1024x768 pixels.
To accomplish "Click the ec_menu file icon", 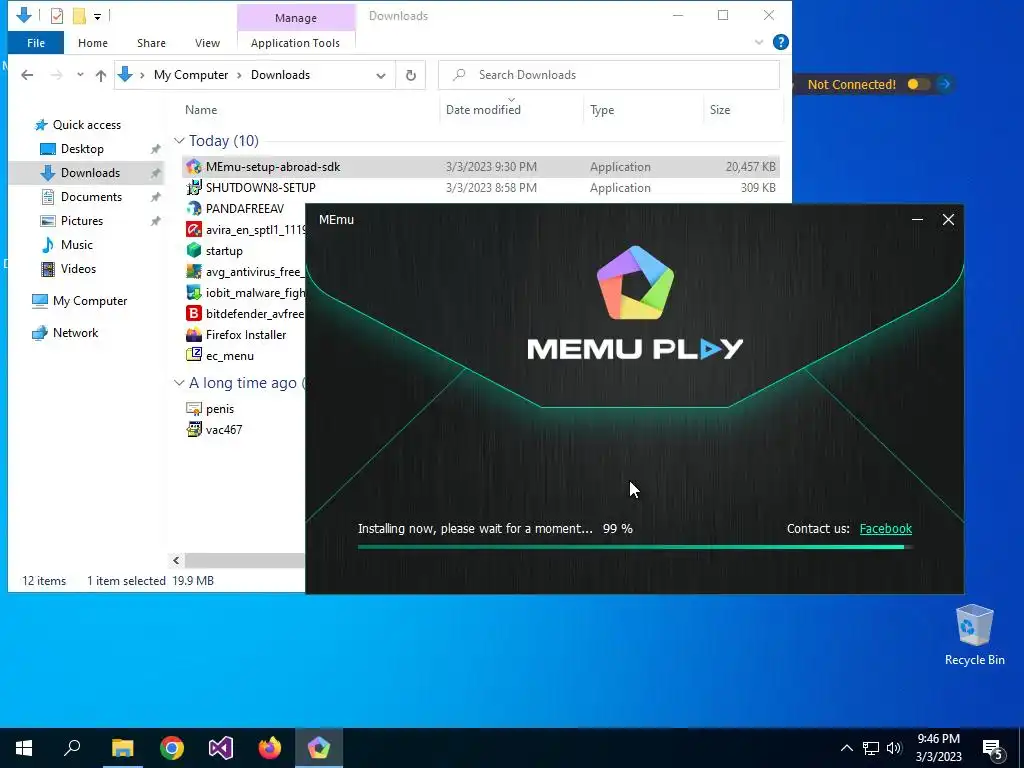I will pyautogui.click(x=193, y=355).
